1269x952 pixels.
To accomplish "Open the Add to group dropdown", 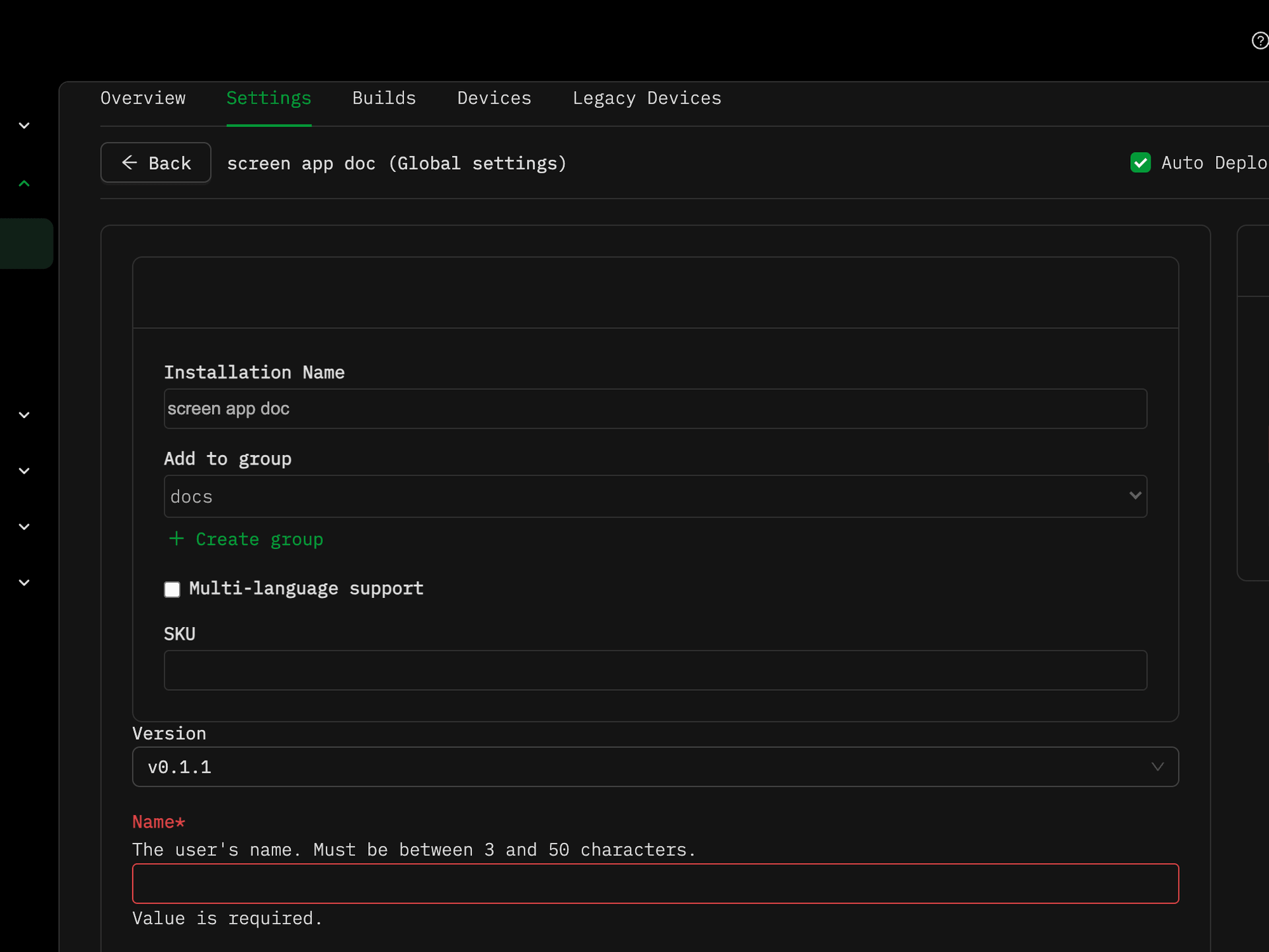I will tap(654, 496).
